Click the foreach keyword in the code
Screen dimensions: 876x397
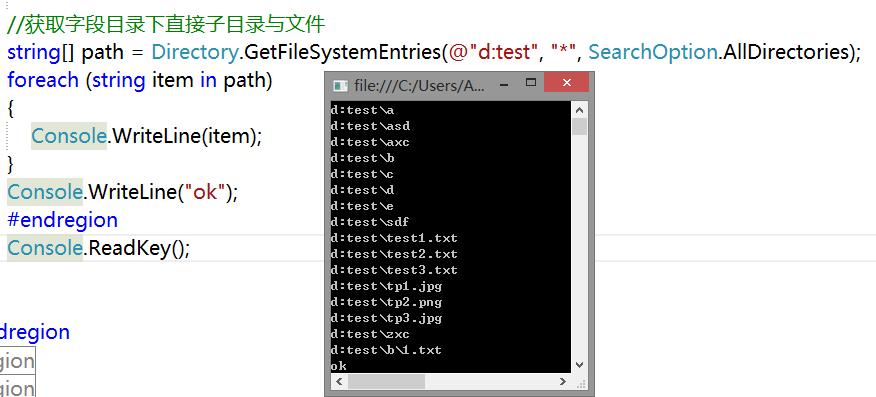pyautogui.click(x=43, y=80)
